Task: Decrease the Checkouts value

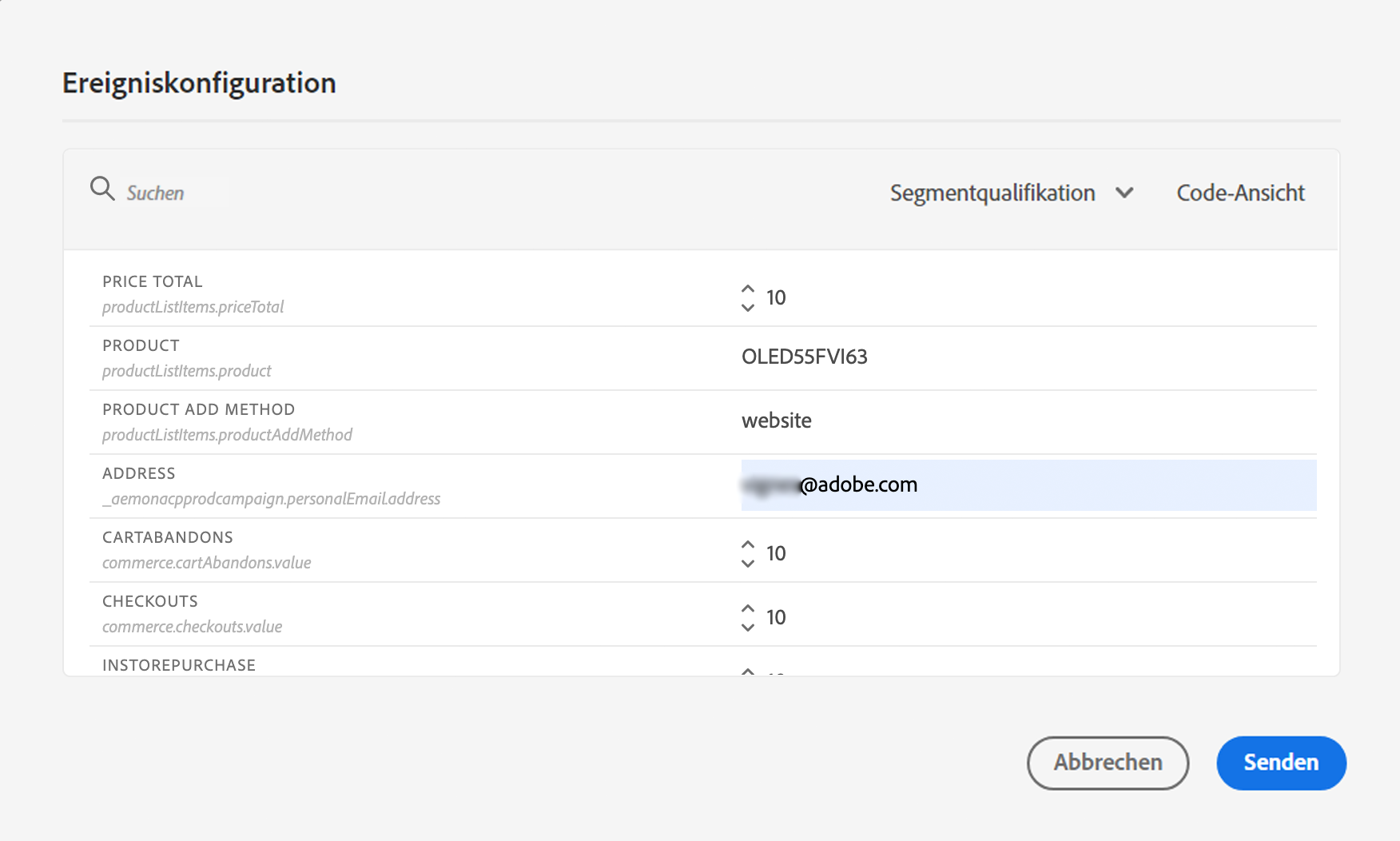Action: (748, 628)
